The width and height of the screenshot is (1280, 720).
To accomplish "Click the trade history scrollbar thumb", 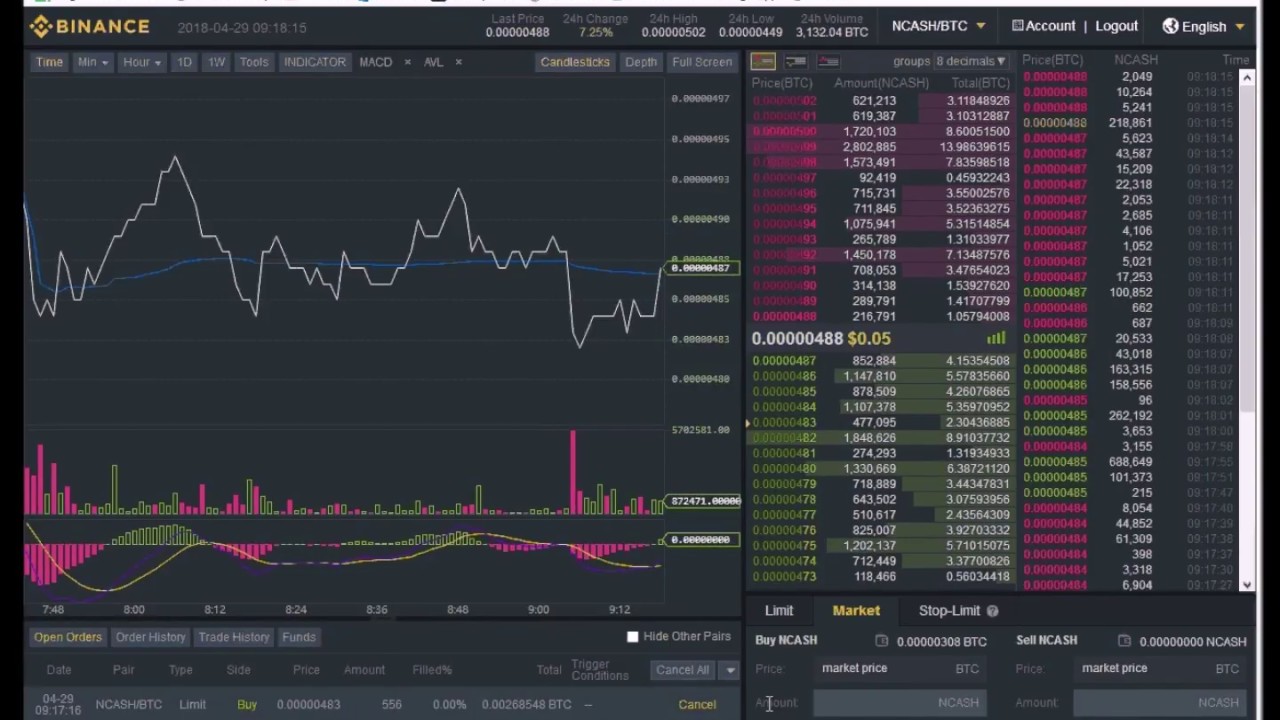I will (x=1246, y=250).
